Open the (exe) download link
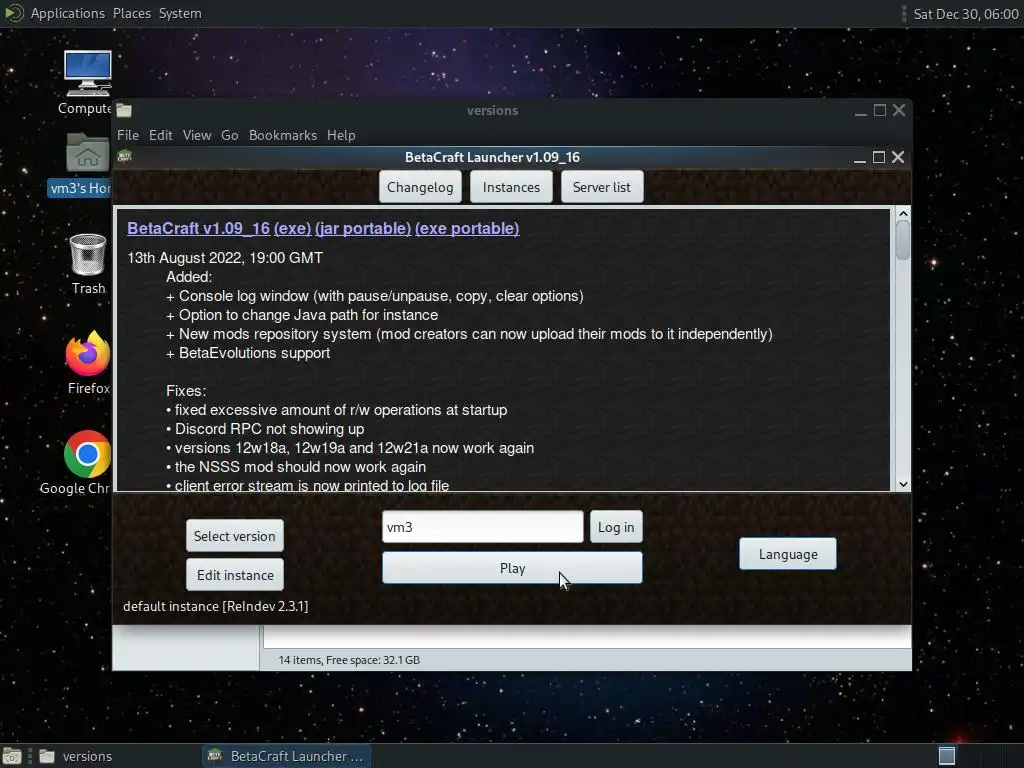This screenshot has width=1024, height=768. click(x=292, y=229)
